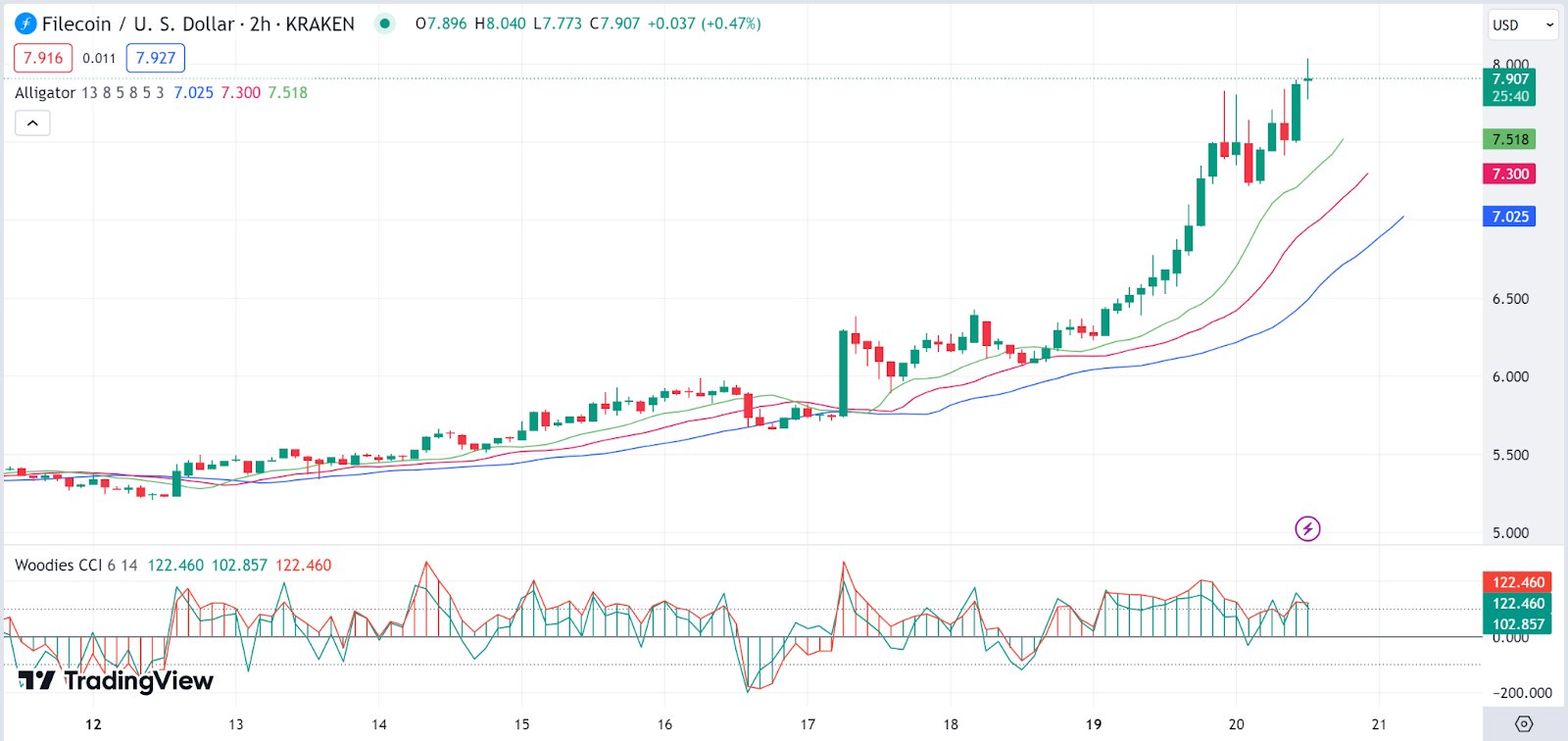Click the 6.000 price axis label

point(1510,376)
